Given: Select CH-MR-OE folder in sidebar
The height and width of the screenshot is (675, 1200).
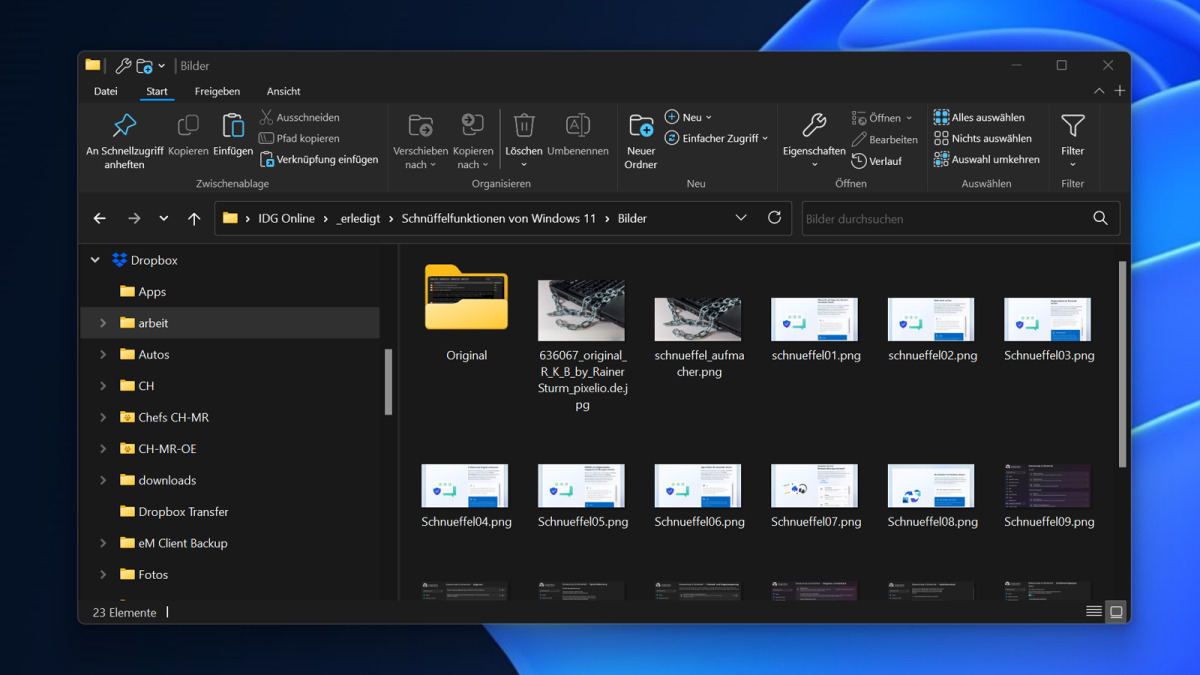Looking at the screenshot, I should (167, 449).
